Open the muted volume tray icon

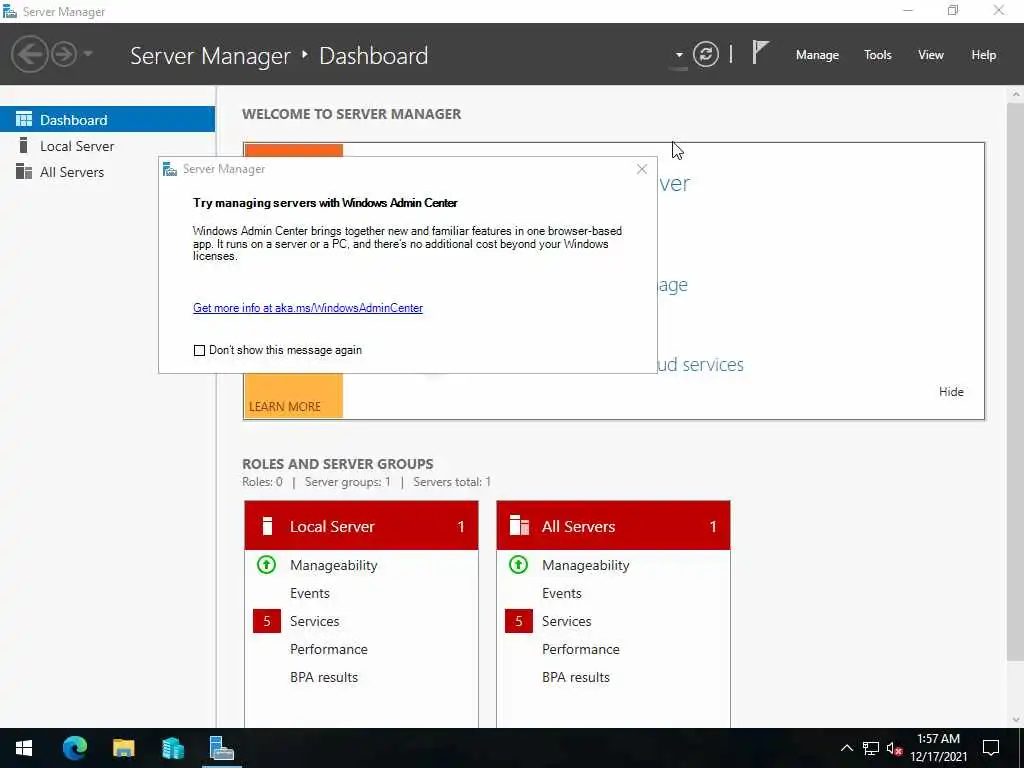point(894,748)
